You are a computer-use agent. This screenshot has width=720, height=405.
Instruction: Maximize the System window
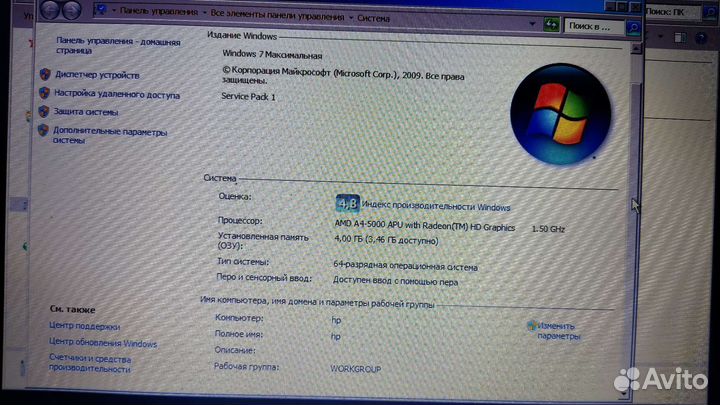click(x=622, y=6)
